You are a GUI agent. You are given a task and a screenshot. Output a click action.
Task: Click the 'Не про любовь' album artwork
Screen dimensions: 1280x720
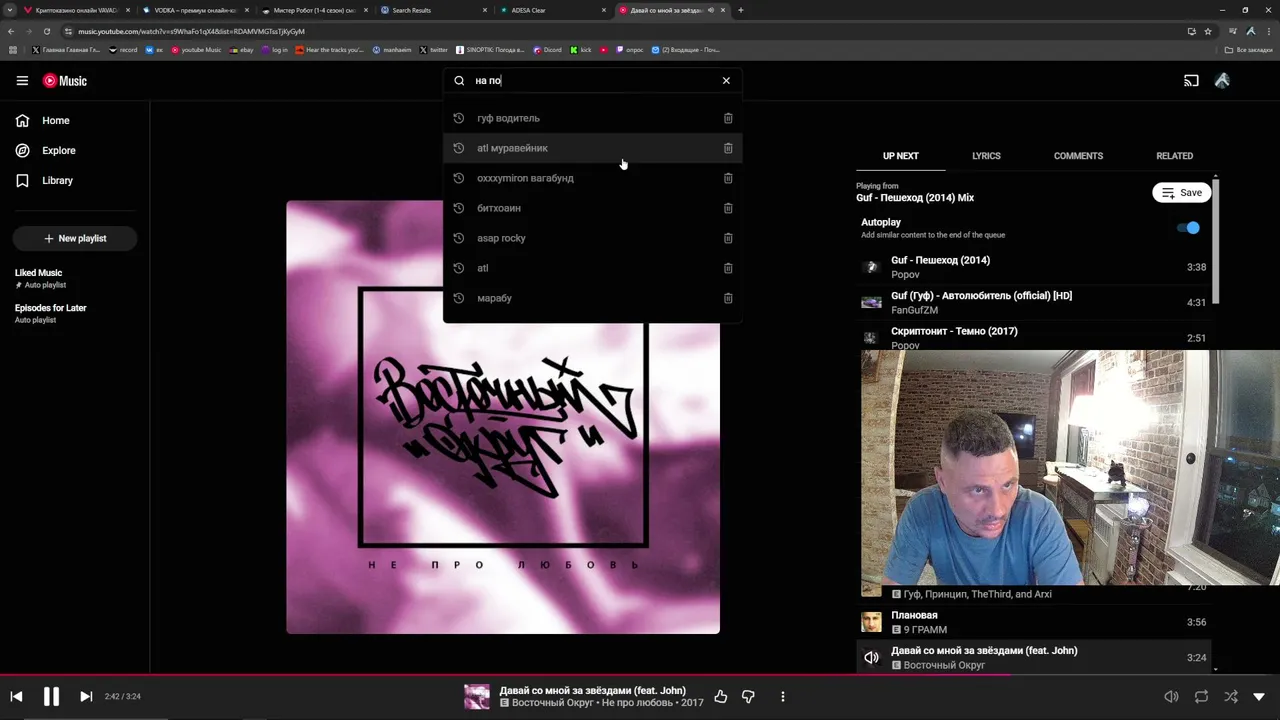tap(503, 417)
